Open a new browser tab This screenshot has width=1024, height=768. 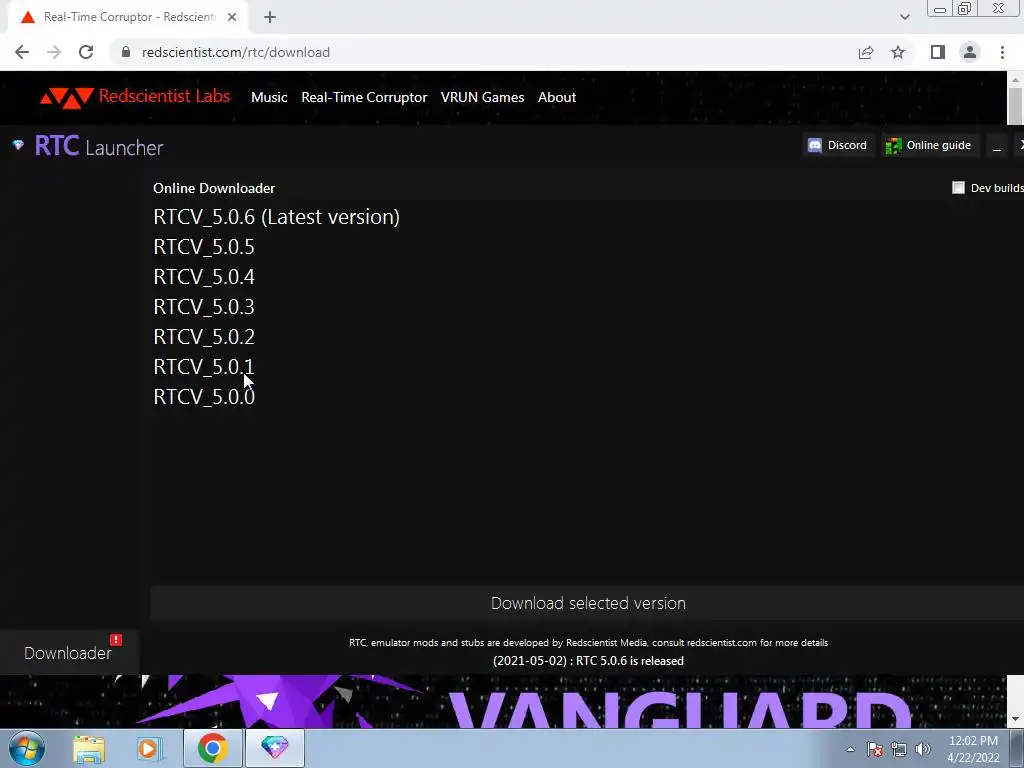tap(270, 18)
